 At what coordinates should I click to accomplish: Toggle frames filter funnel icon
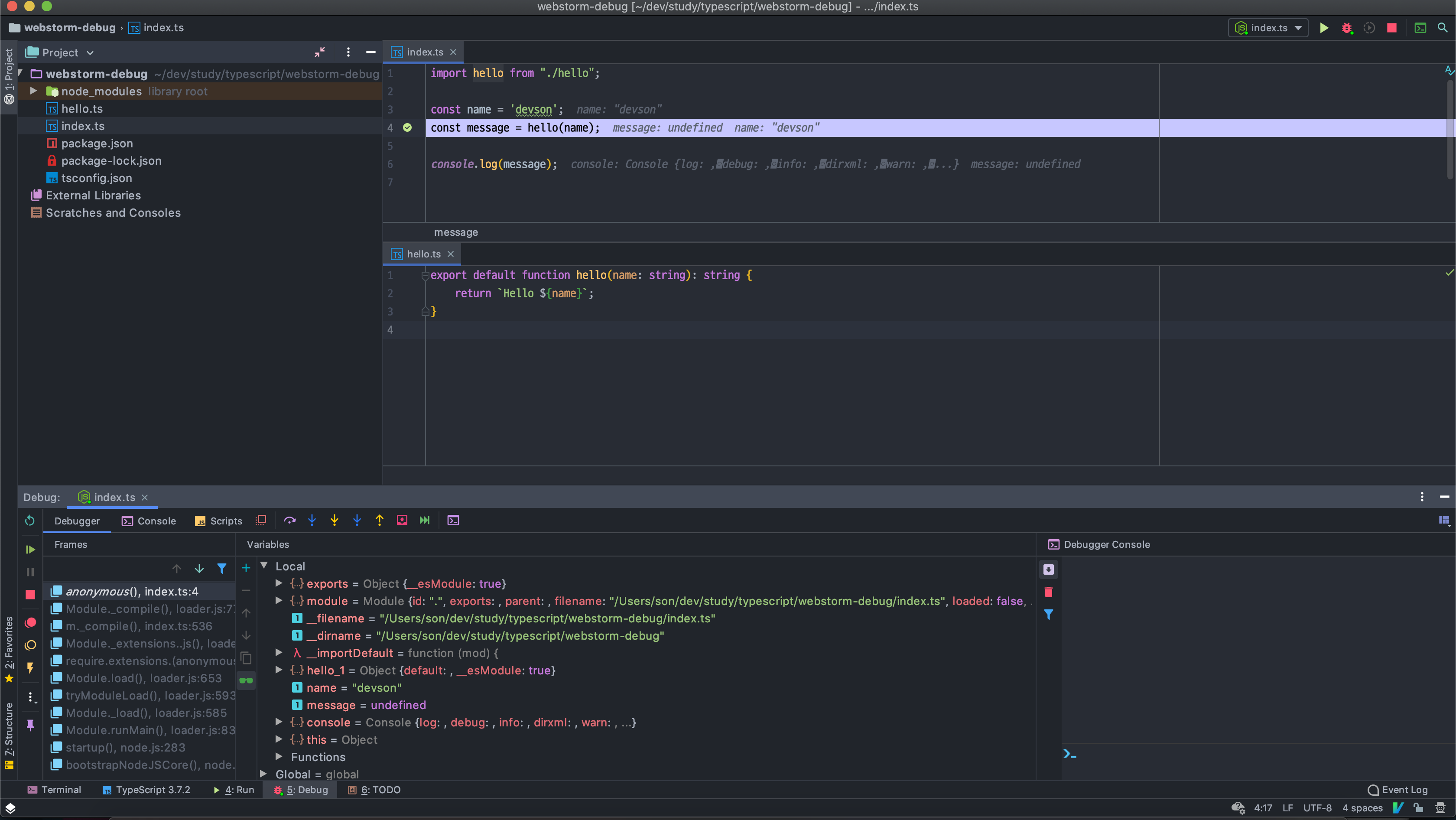click(221, 568)
